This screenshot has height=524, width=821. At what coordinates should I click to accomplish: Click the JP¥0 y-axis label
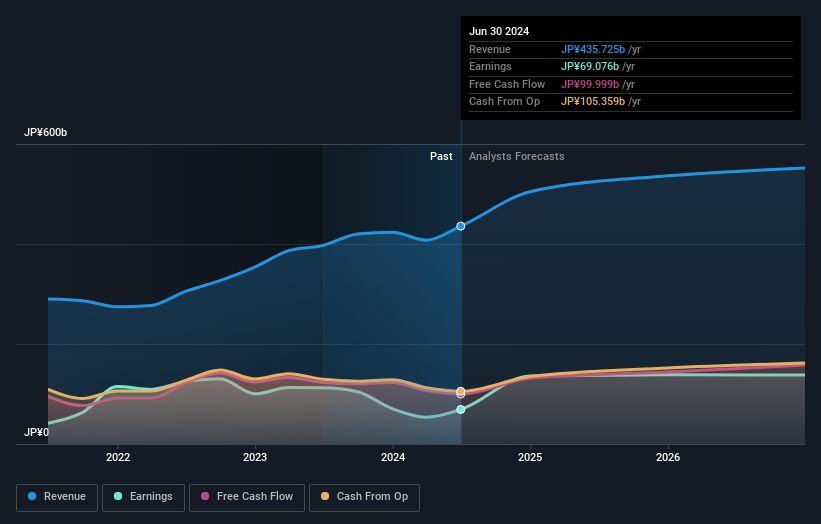tap(36, 432)
